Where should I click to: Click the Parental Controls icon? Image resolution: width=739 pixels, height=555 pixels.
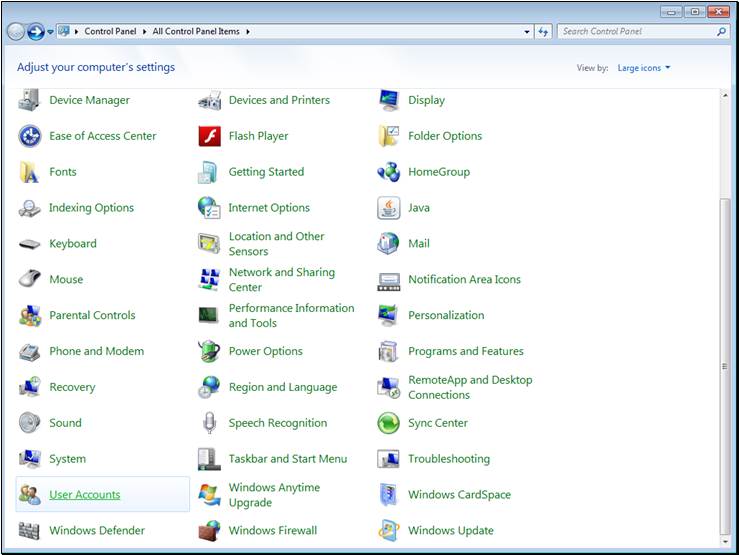click(30, 315)
